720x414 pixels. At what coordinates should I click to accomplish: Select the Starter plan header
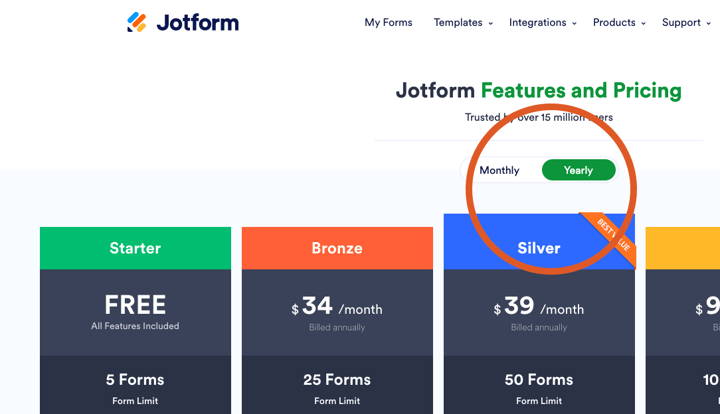(135, 248)
